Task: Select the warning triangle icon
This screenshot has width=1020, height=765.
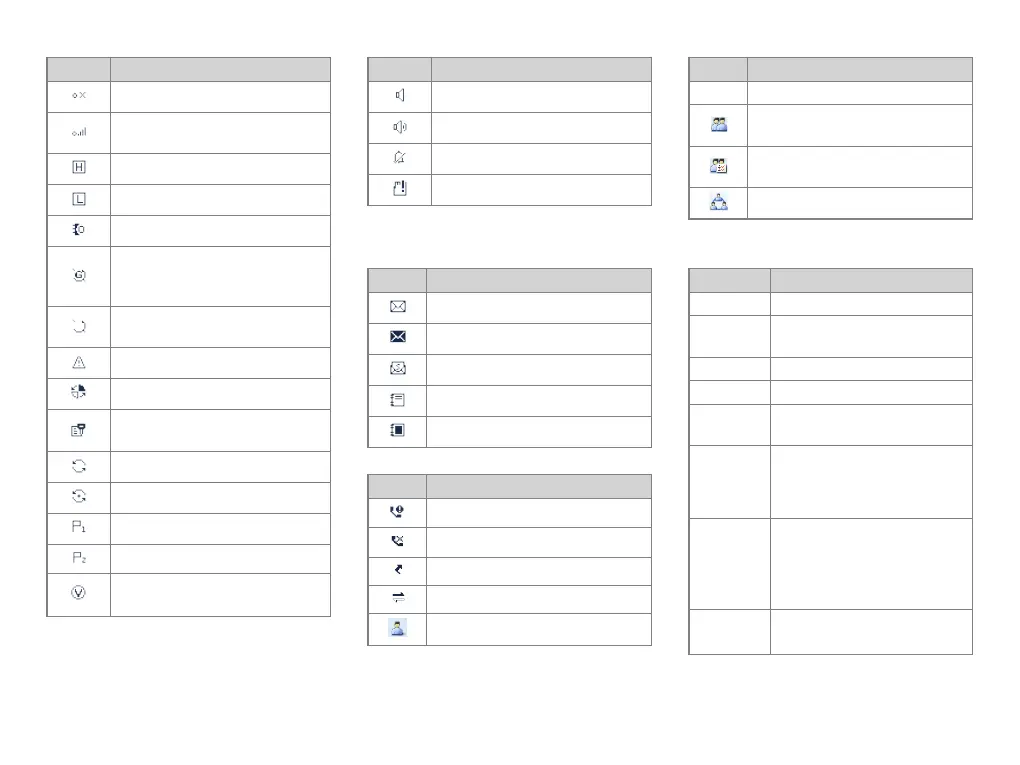Action: tap(79, 362)
